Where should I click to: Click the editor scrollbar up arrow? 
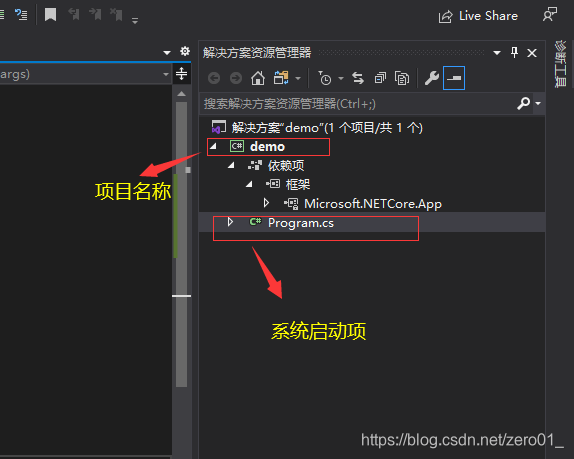[181, 94]
